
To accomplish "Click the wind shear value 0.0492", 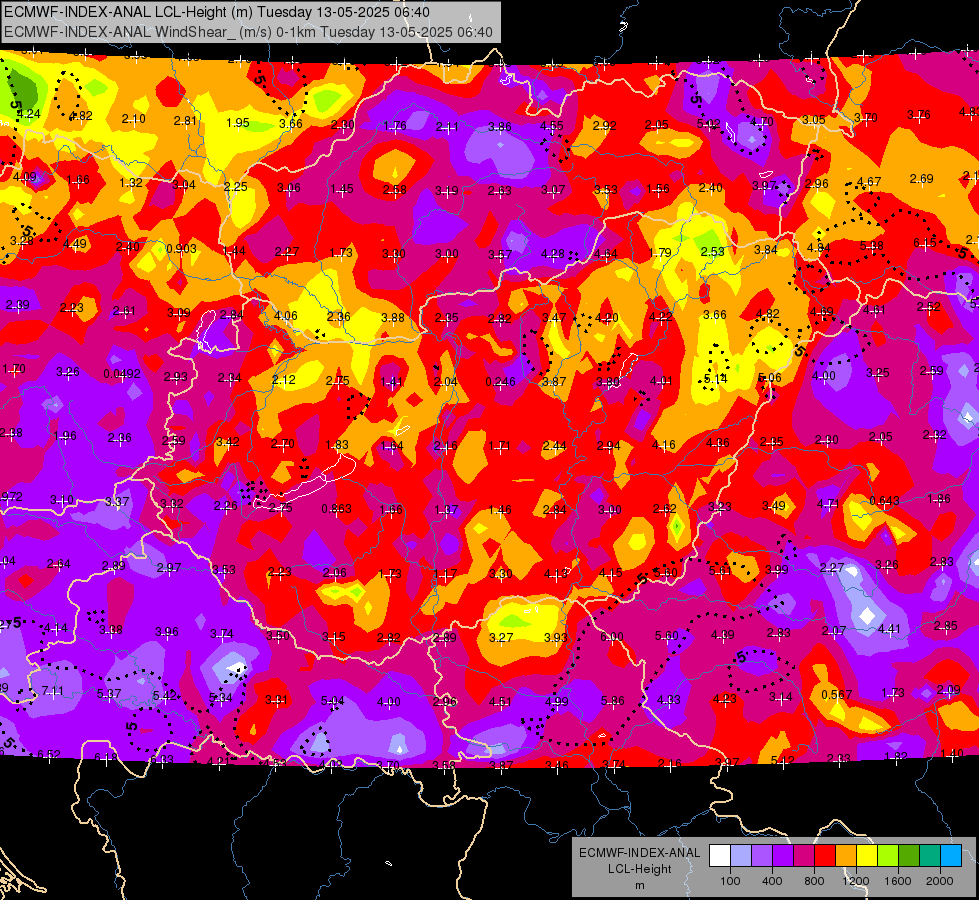I will [x=122, y=374].
